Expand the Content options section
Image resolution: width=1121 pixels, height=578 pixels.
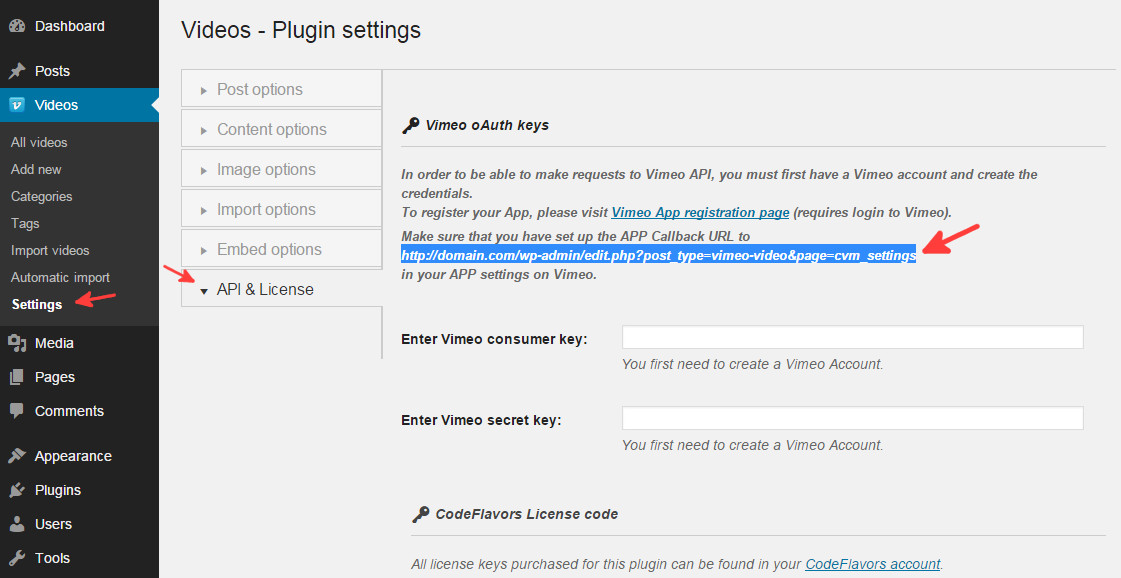(282, 129)
